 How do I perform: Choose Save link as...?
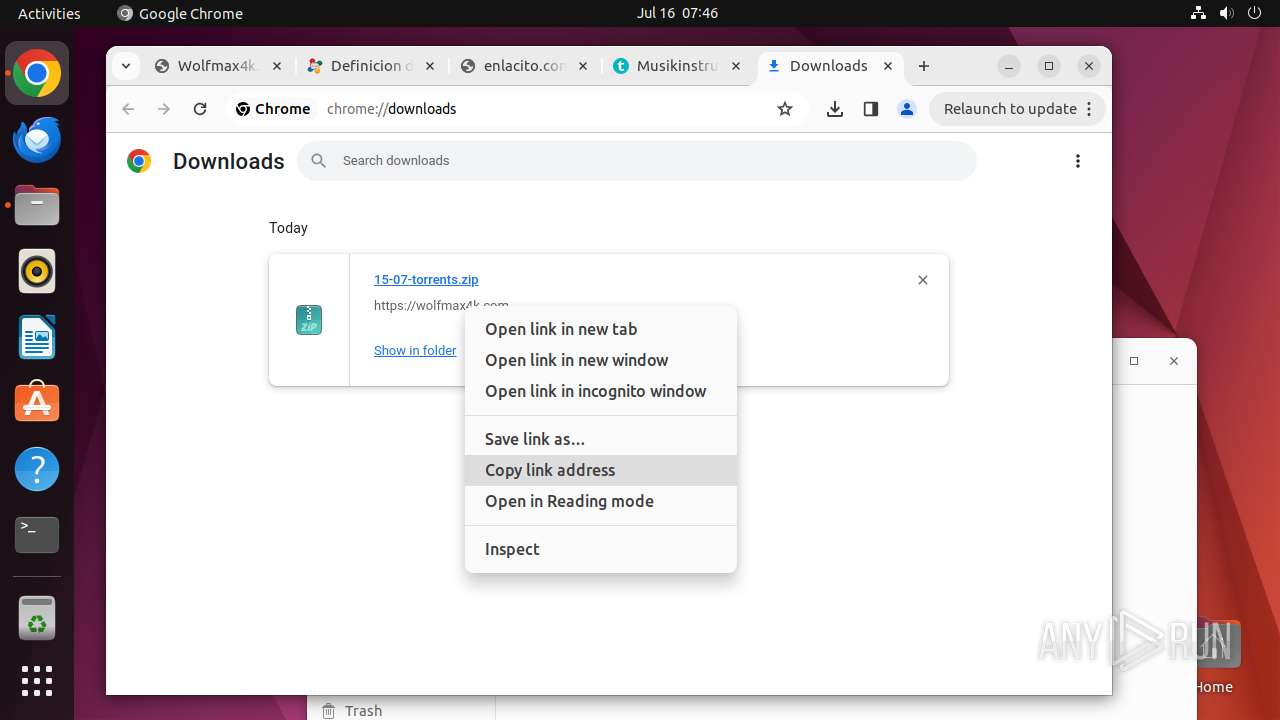pyautogui.click(x=601, y=439)
